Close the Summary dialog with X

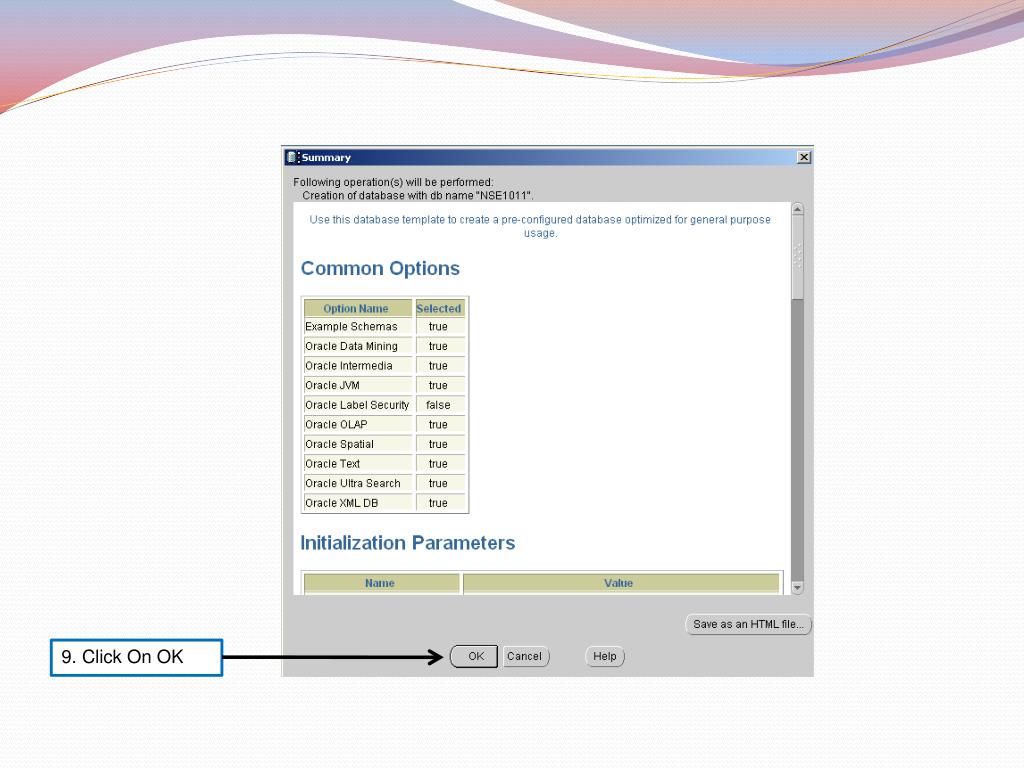[804, 157]
